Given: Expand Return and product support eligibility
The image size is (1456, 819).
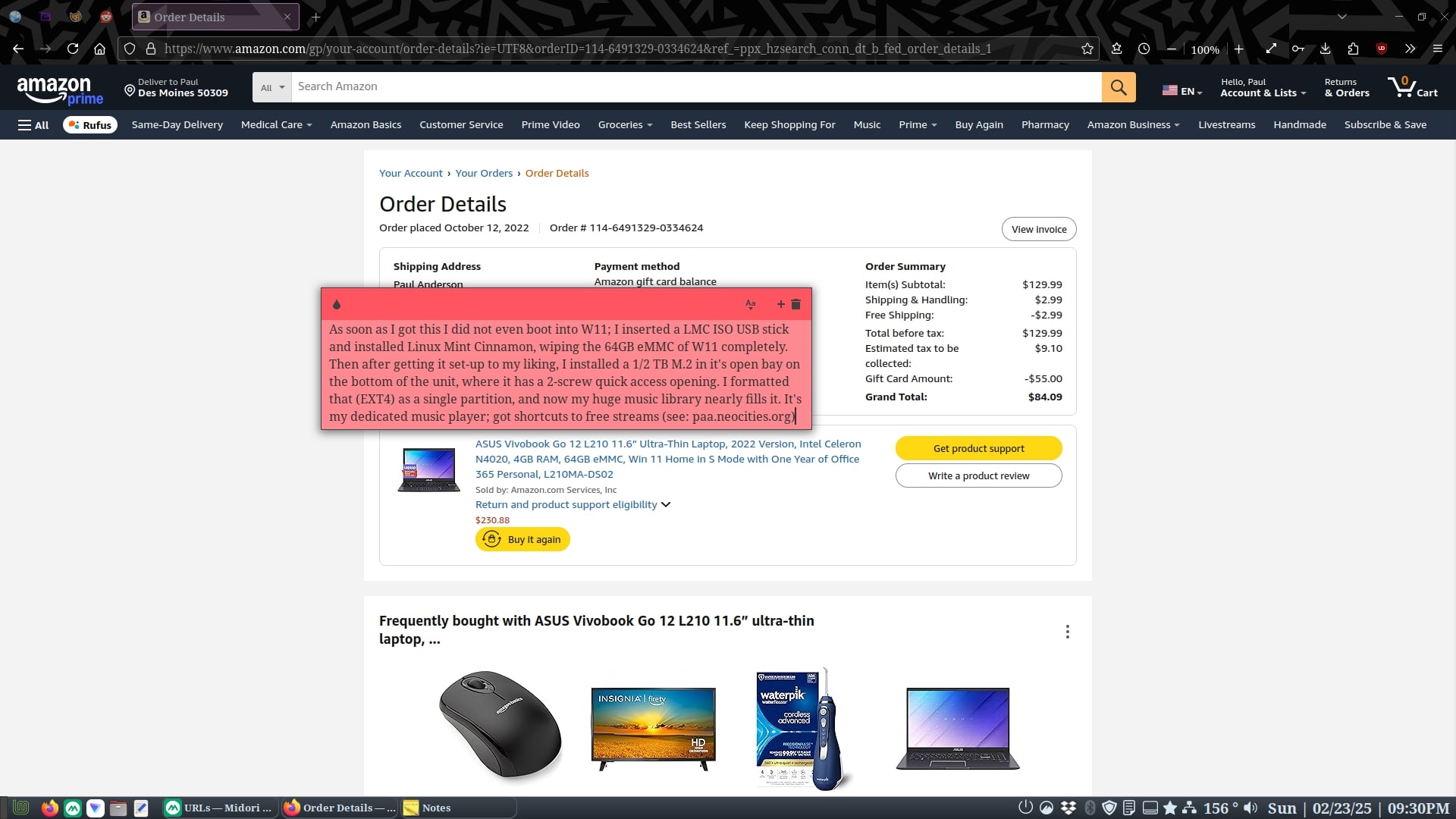Looking at the screenshot, I should [x=573, y=504].
